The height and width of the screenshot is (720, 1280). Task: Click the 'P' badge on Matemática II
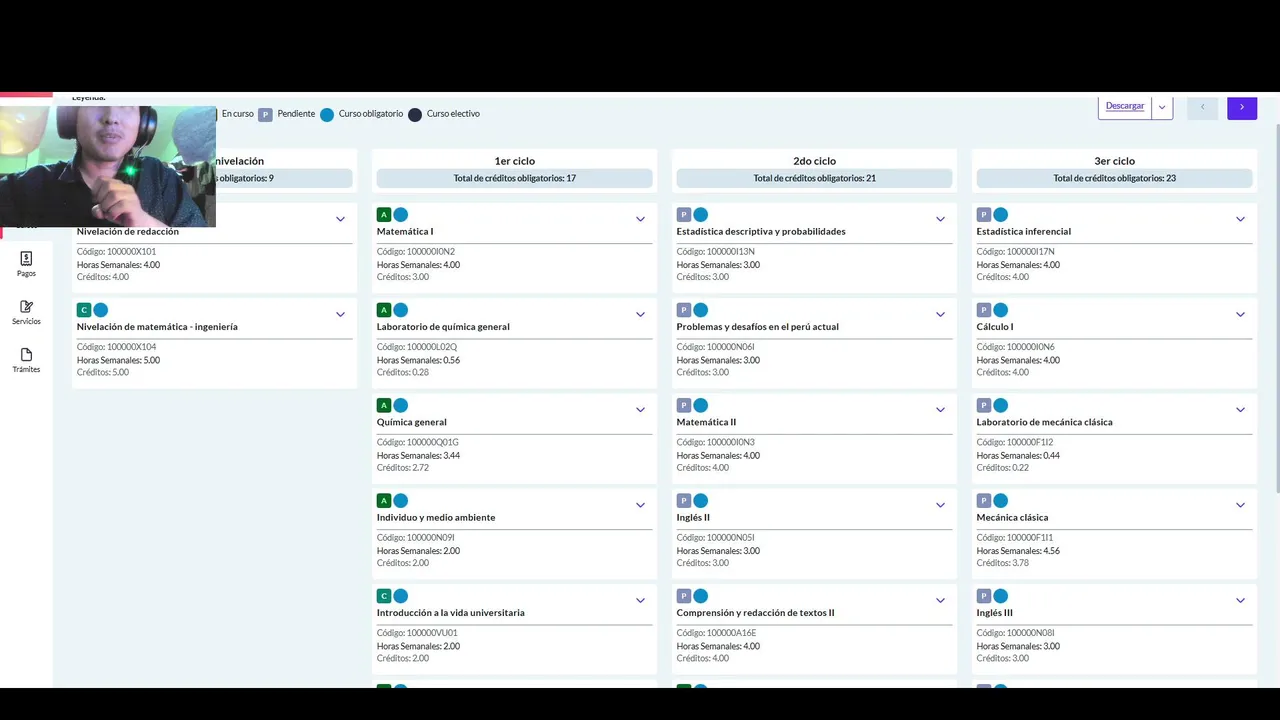pos(683,405)
